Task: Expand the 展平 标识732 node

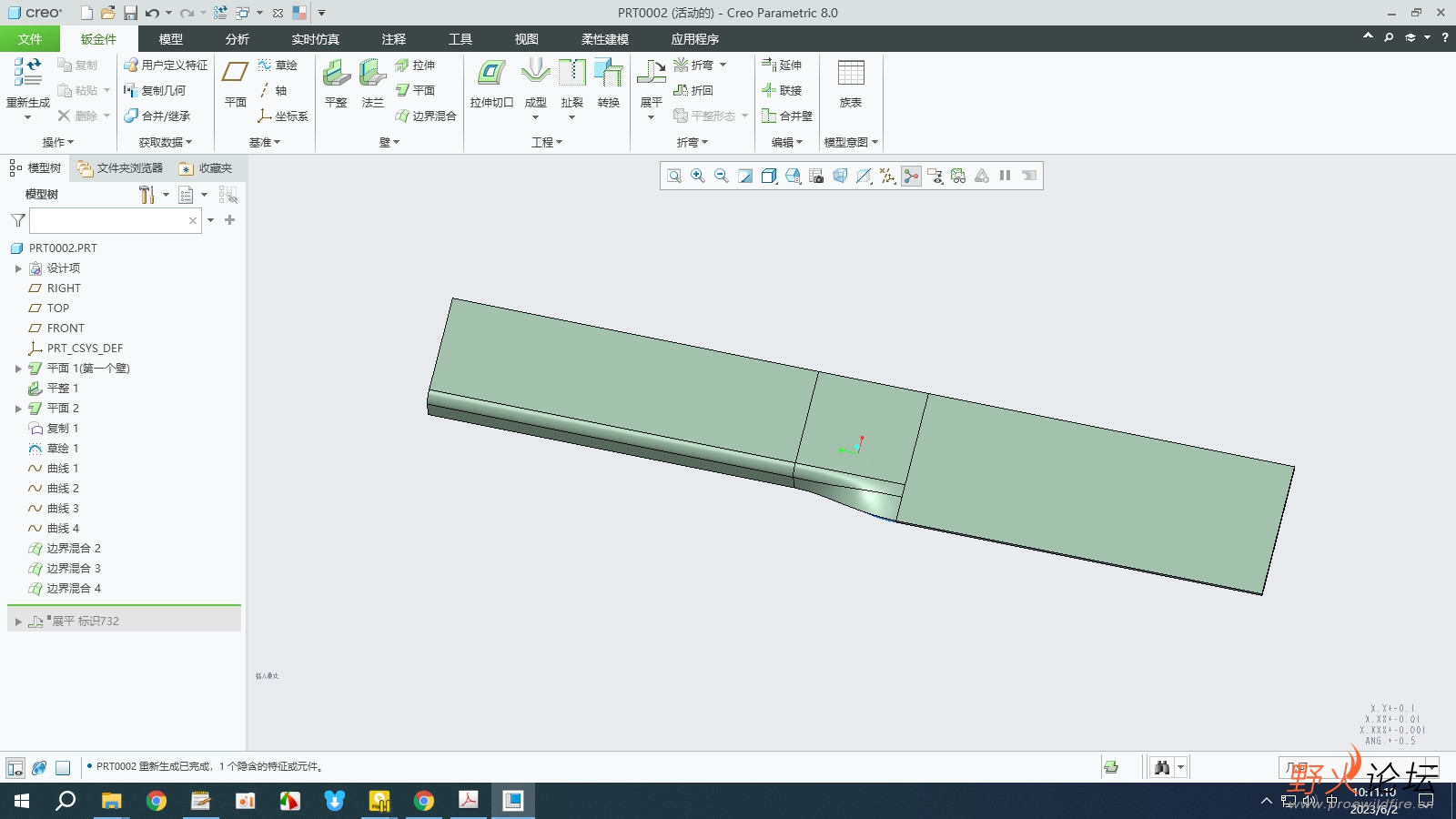Action: (18, 622)
